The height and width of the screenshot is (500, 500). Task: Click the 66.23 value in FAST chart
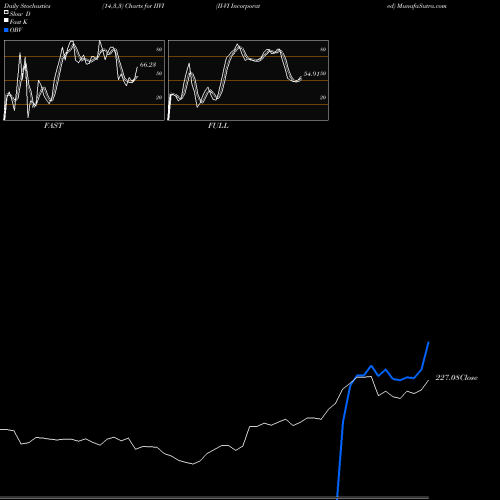pyautogui.click(x=148, y=65)
